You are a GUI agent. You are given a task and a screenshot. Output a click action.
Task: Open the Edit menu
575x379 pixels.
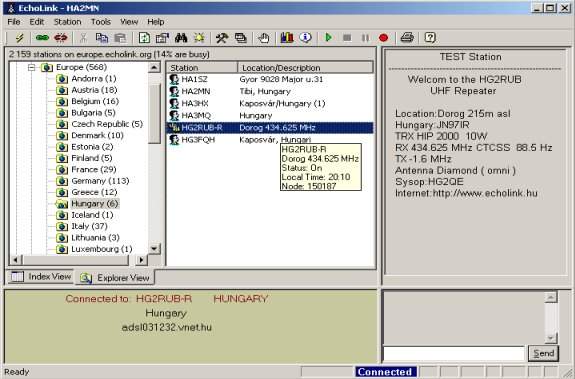coord(37,22)
